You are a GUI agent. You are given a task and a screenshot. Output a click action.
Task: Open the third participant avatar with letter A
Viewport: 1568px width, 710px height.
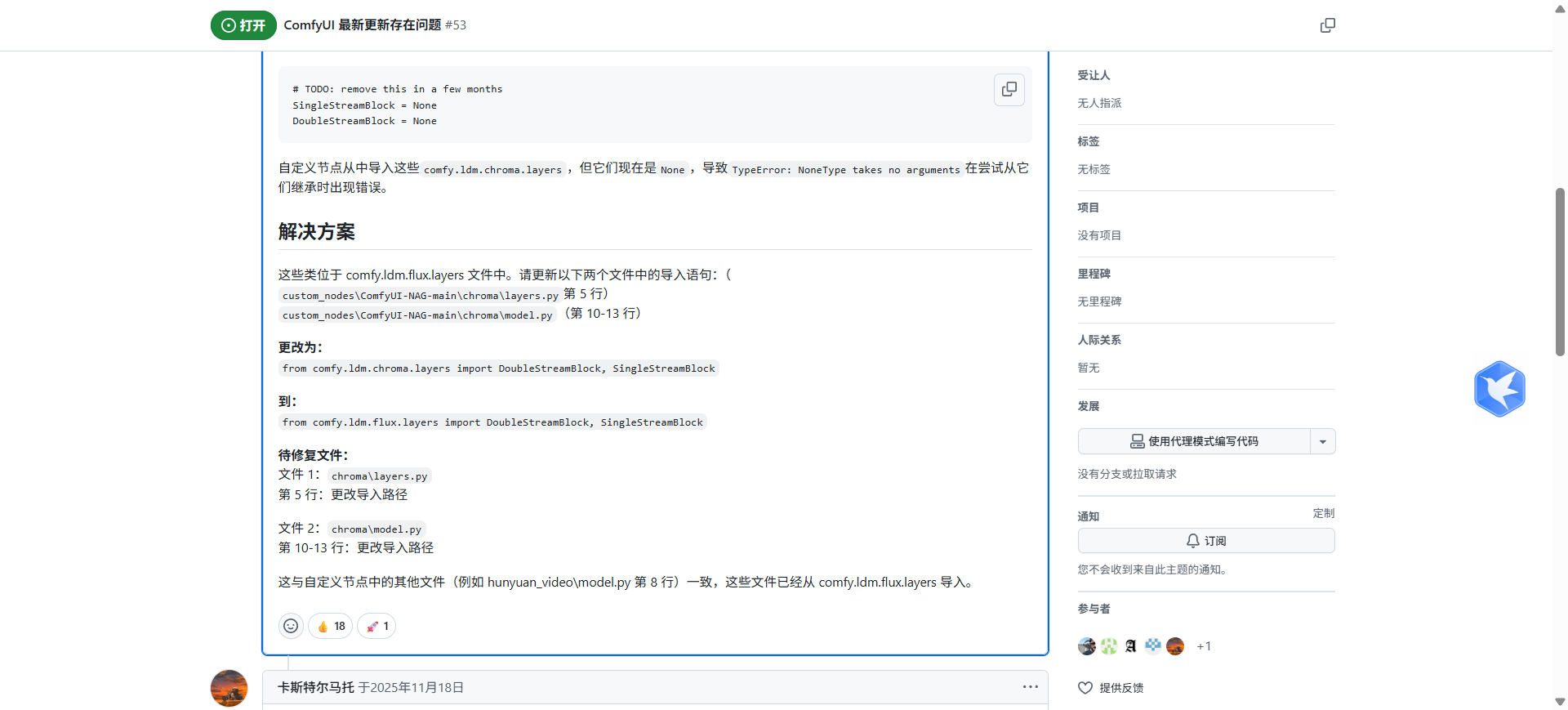[1131, 646]
